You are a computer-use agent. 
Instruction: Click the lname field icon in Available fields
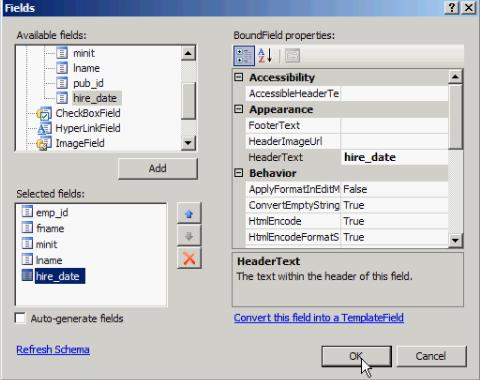[x=62, y=68]
